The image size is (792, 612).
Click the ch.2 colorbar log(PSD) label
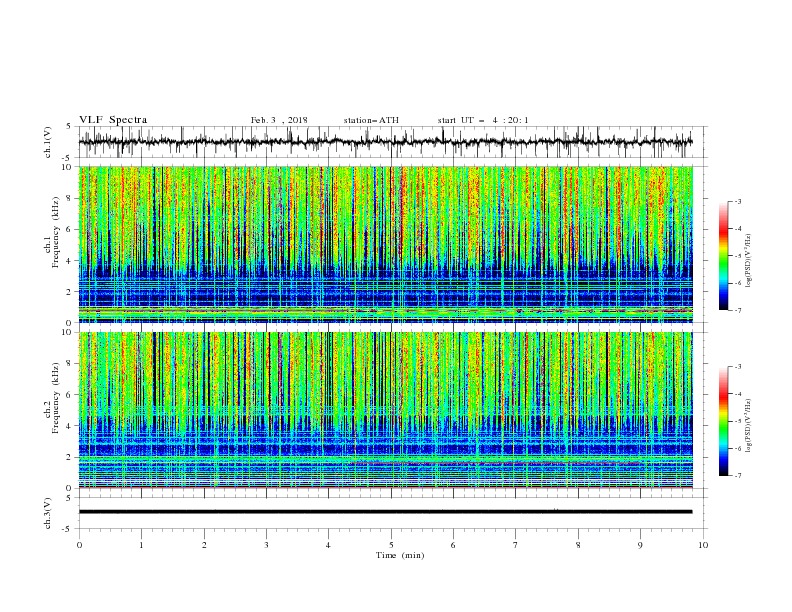[749, 426]
